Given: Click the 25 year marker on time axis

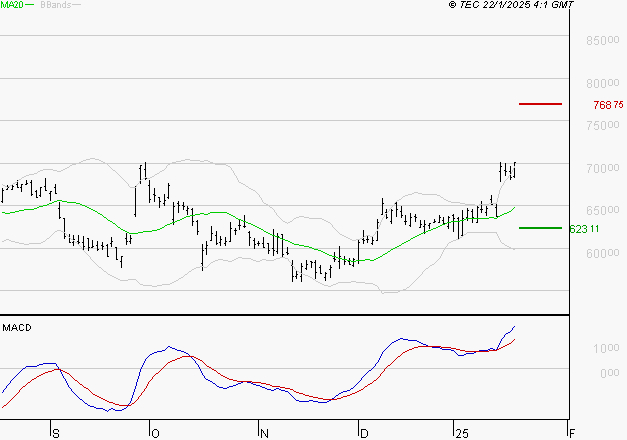Looking at the screenshot, I should 462,433.
